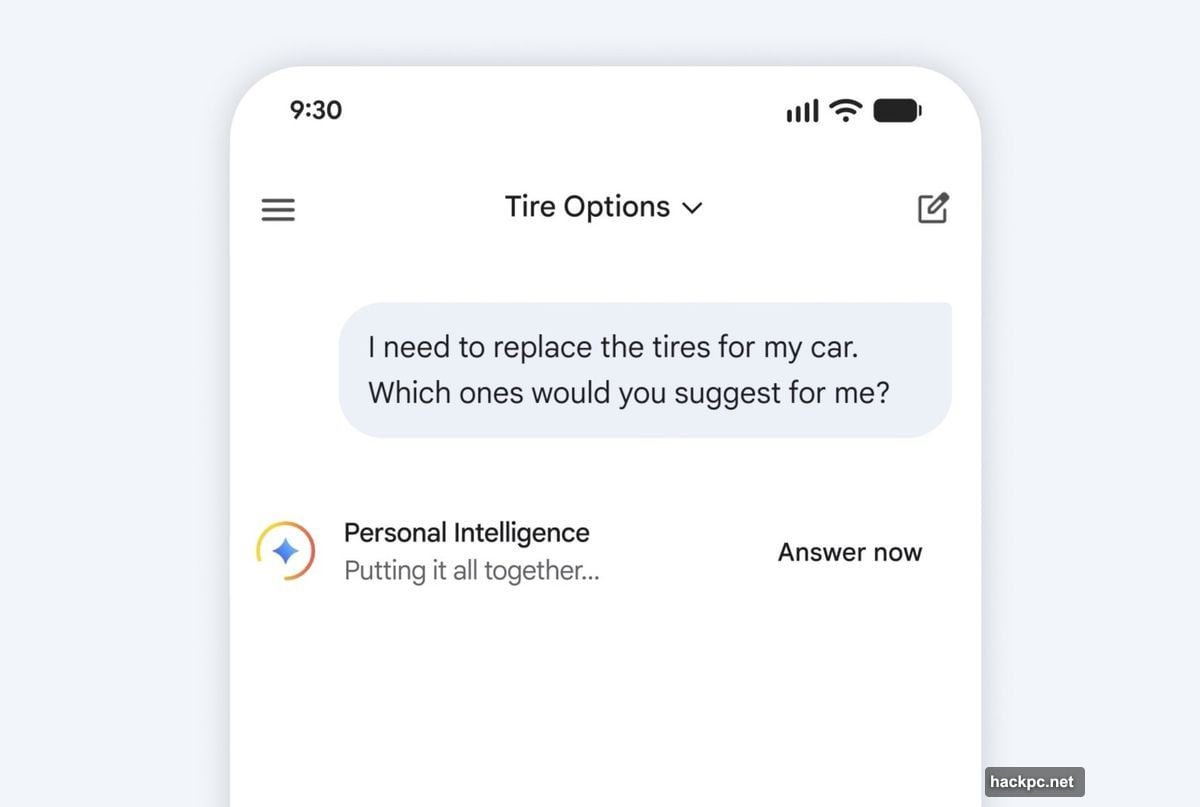Screen dimensions: 1200x807
Task: Click the "Tire Options" conversation title
Action: [587, 207]
